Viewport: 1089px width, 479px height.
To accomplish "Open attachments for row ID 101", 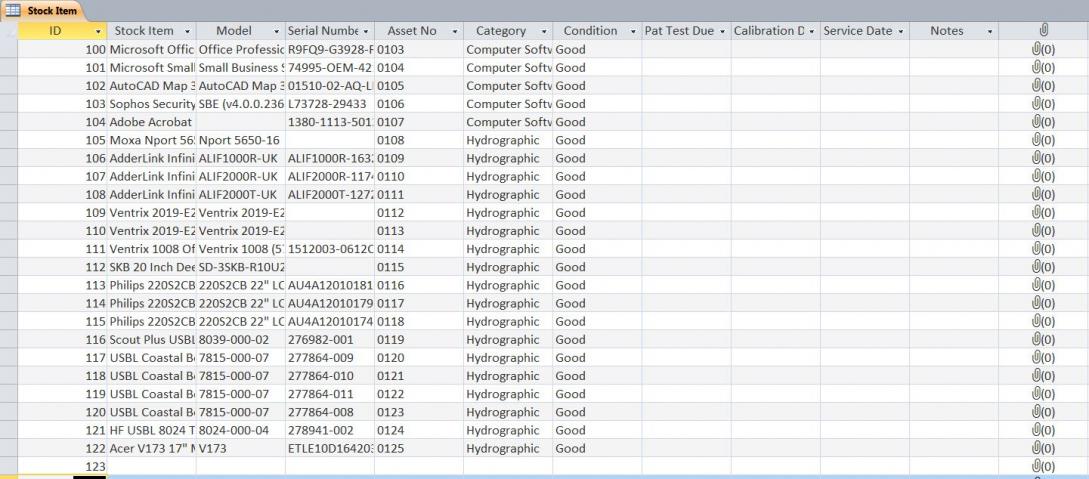I will coord(1043,67).
